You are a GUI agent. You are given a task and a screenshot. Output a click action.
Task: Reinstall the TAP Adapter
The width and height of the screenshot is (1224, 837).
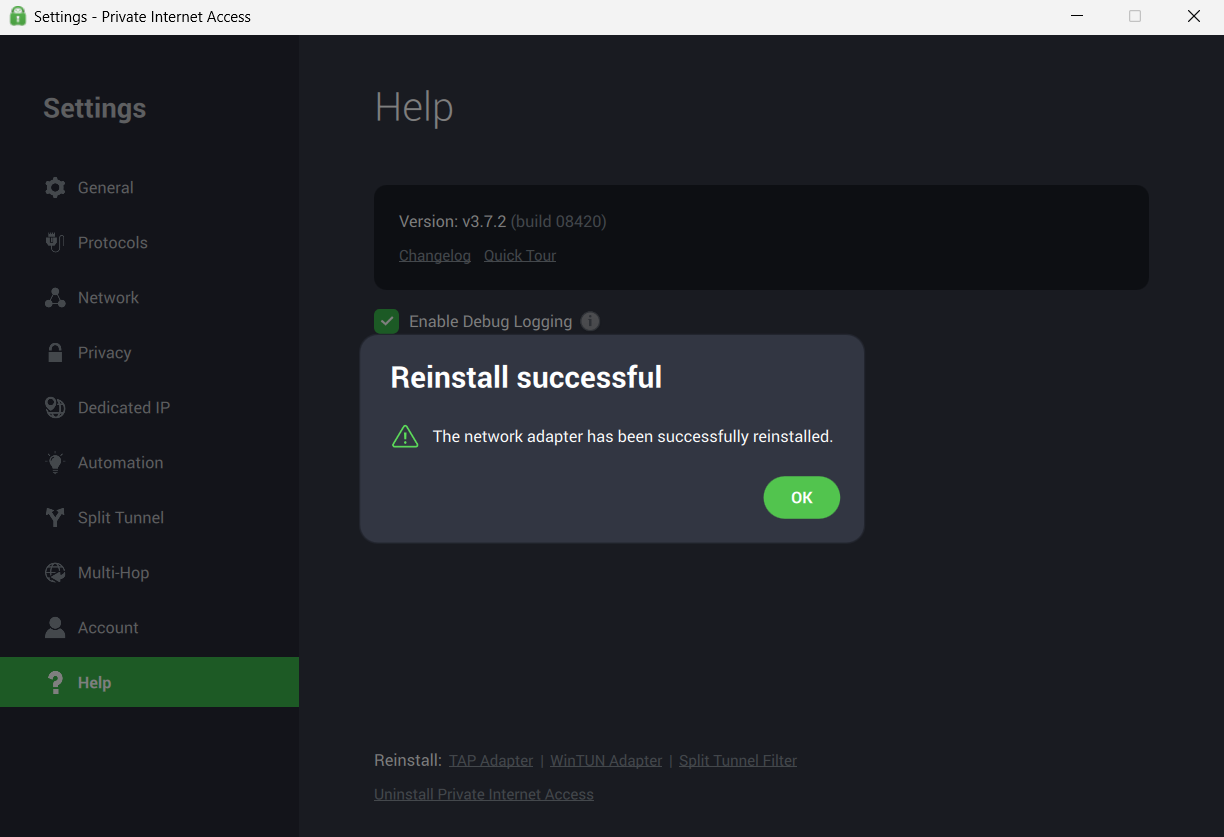(491, 761)
